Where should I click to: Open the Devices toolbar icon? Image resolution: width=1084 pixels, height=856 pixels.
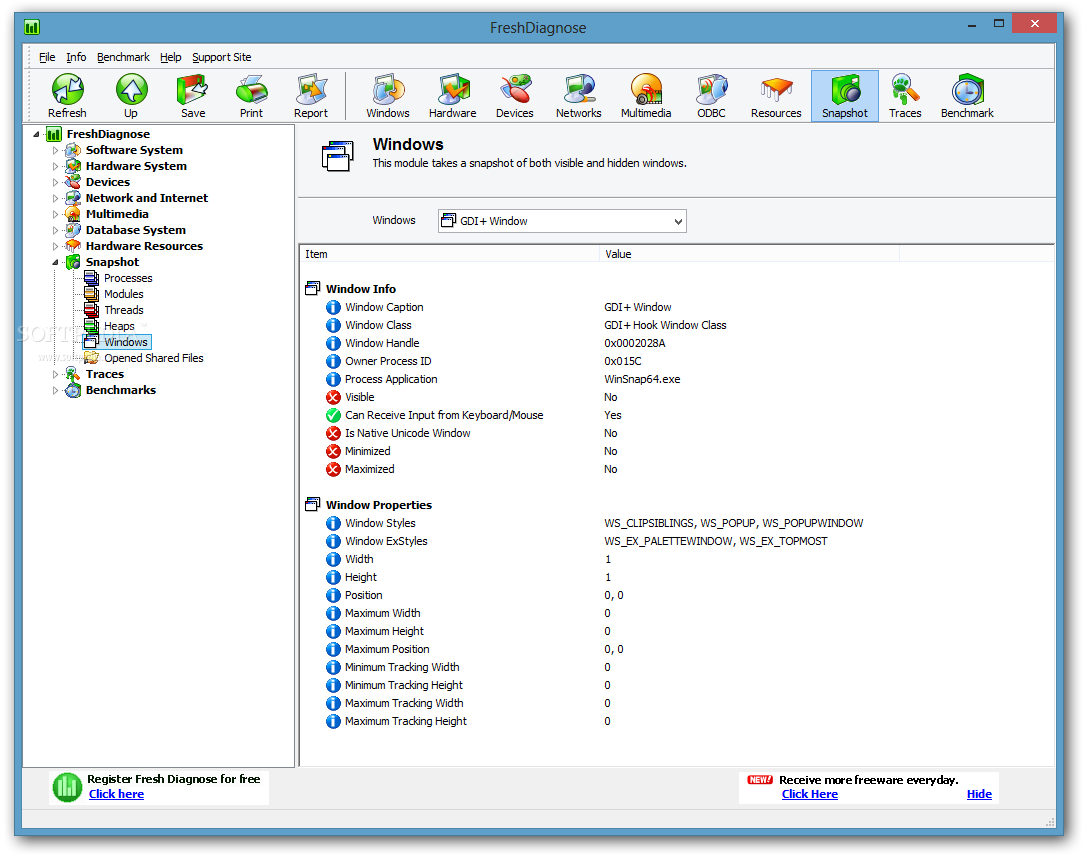(515, 95)
